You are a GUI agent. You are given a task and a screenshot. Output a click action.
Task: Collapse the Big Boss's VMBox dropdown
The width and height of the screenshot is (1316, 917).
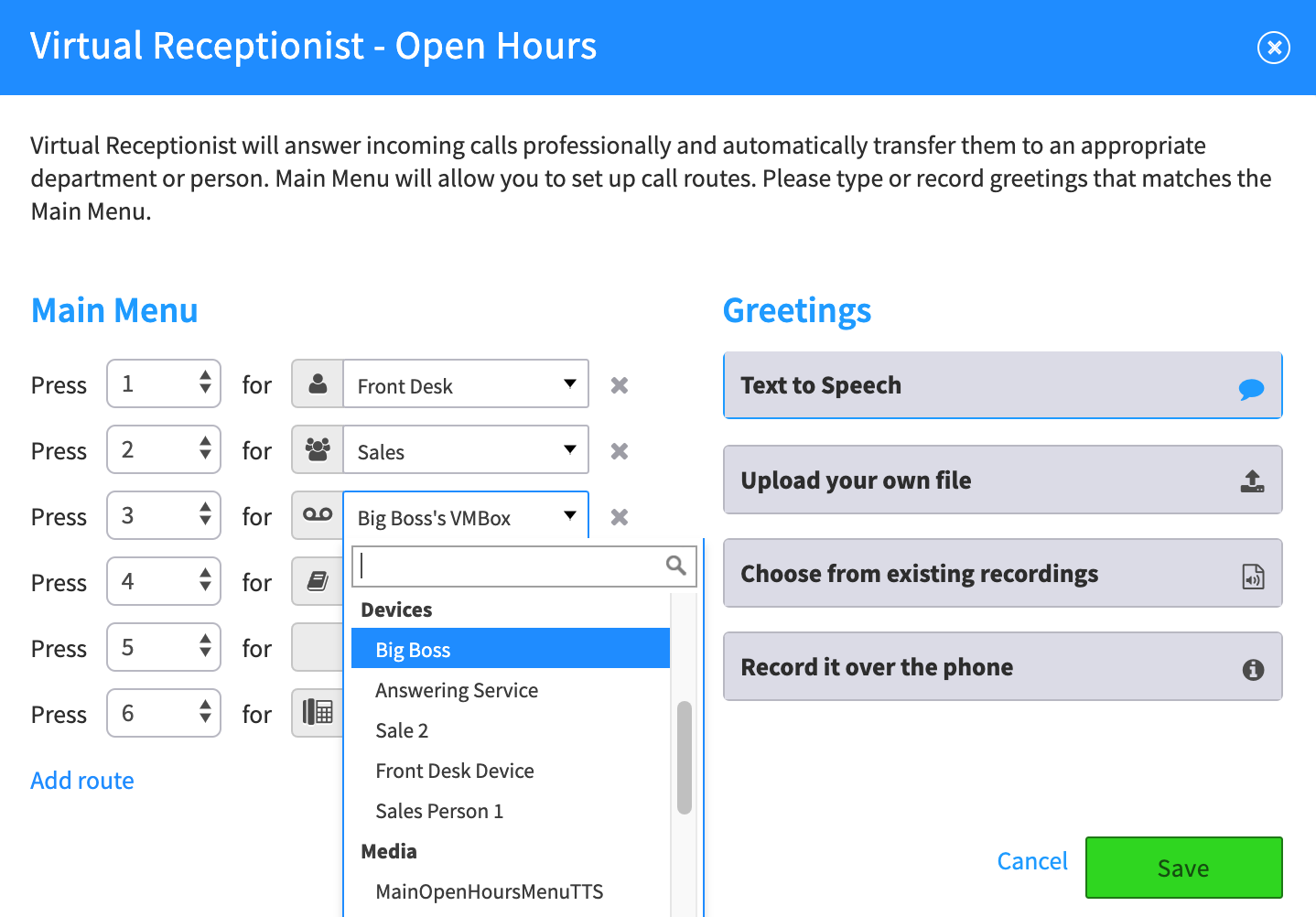[x=466, y=516]
